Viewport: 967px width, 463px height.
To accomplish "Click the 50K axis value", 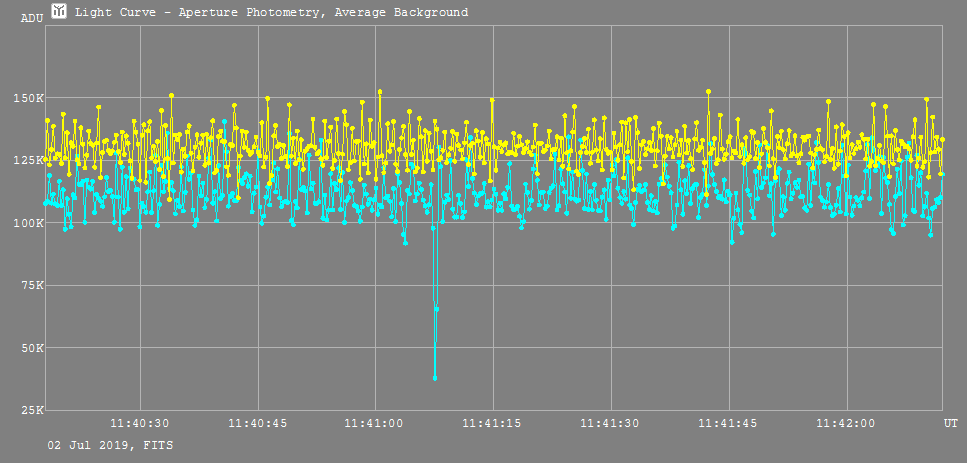I will 32,348.
